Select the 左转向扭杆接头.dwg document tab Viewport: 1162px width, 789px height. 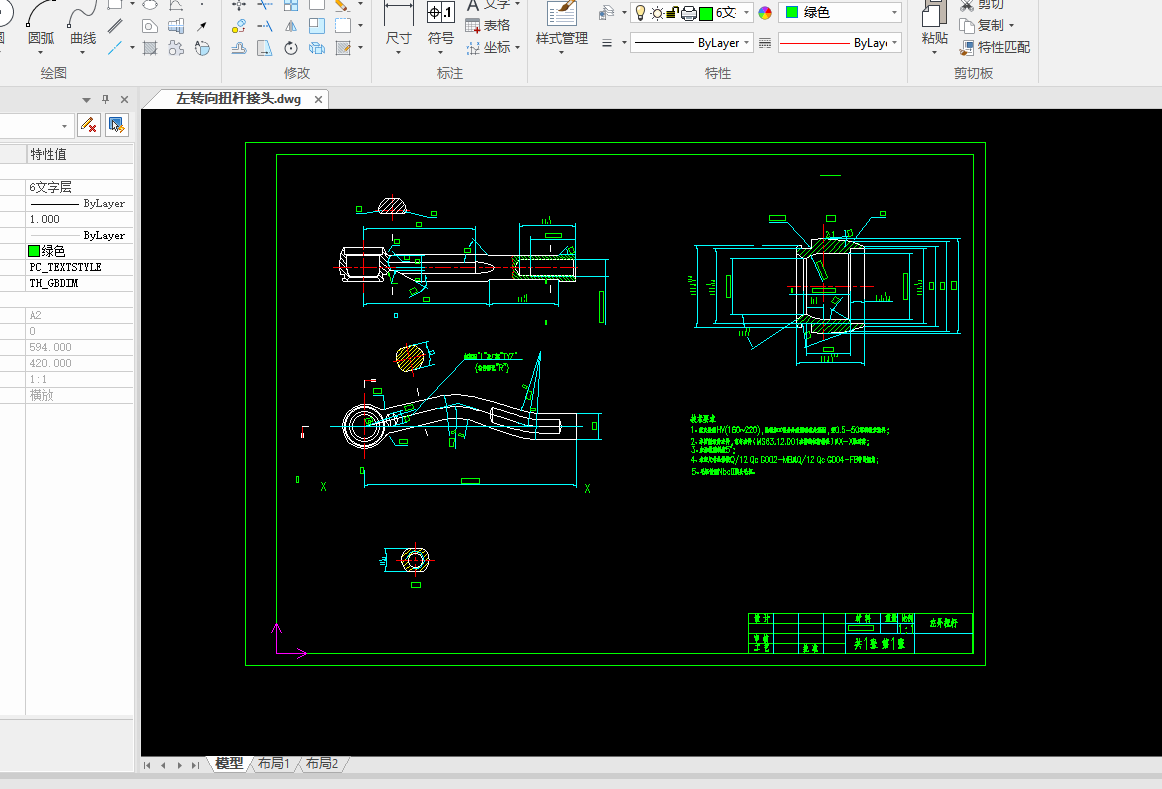tap(238, 99)
